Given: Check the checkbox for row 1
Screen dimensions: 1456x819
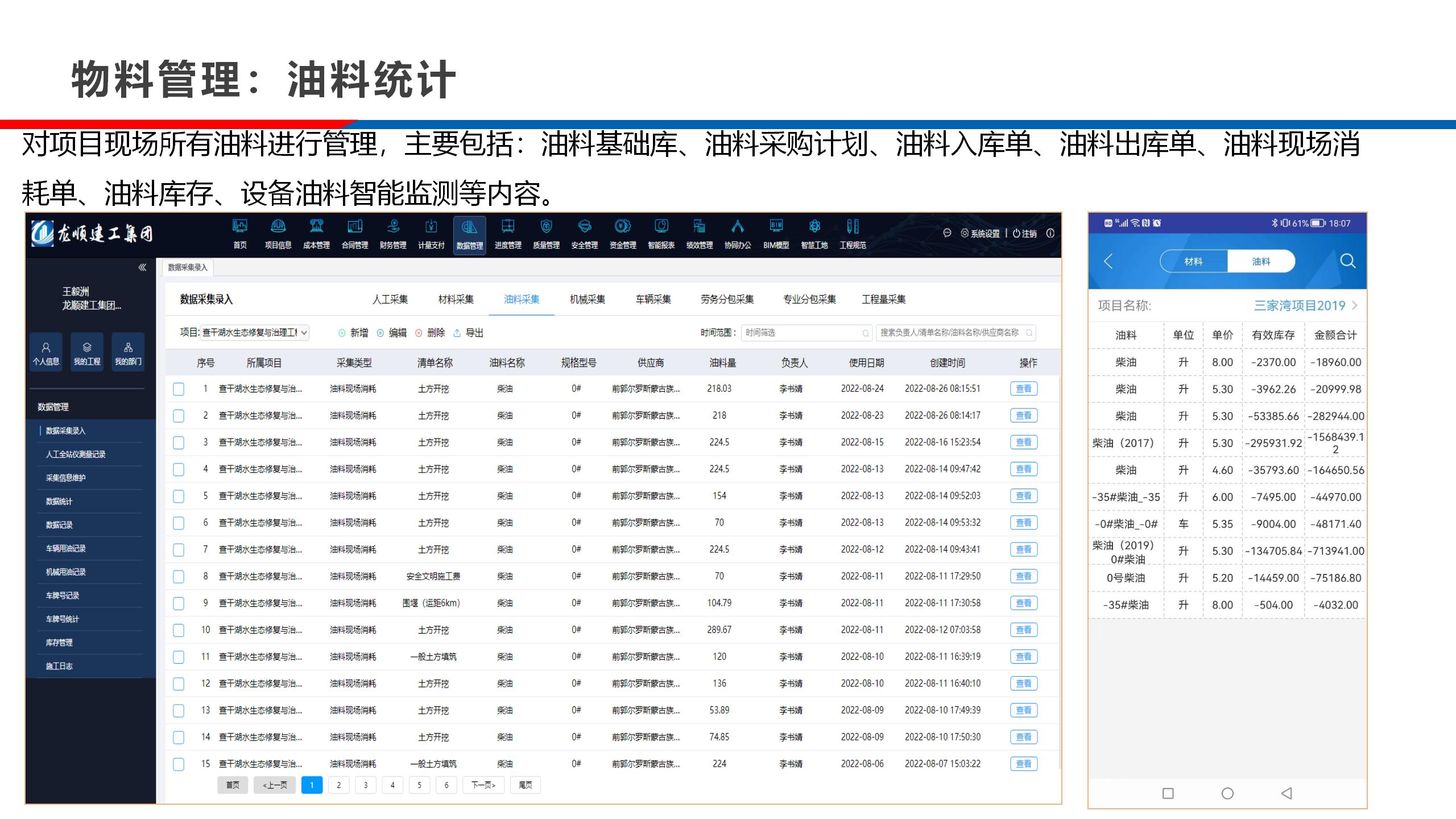Looking at the screenshot, I should point(179,389).
